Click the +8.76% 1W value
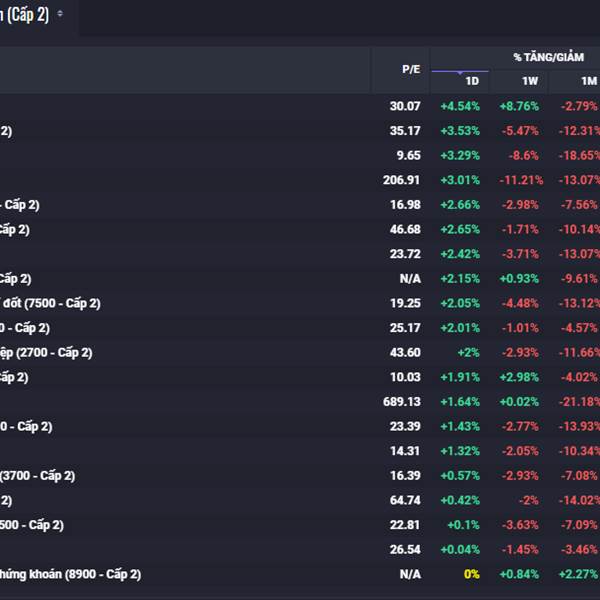The height and width of the screenshot is (600, 600). point(520,106)
